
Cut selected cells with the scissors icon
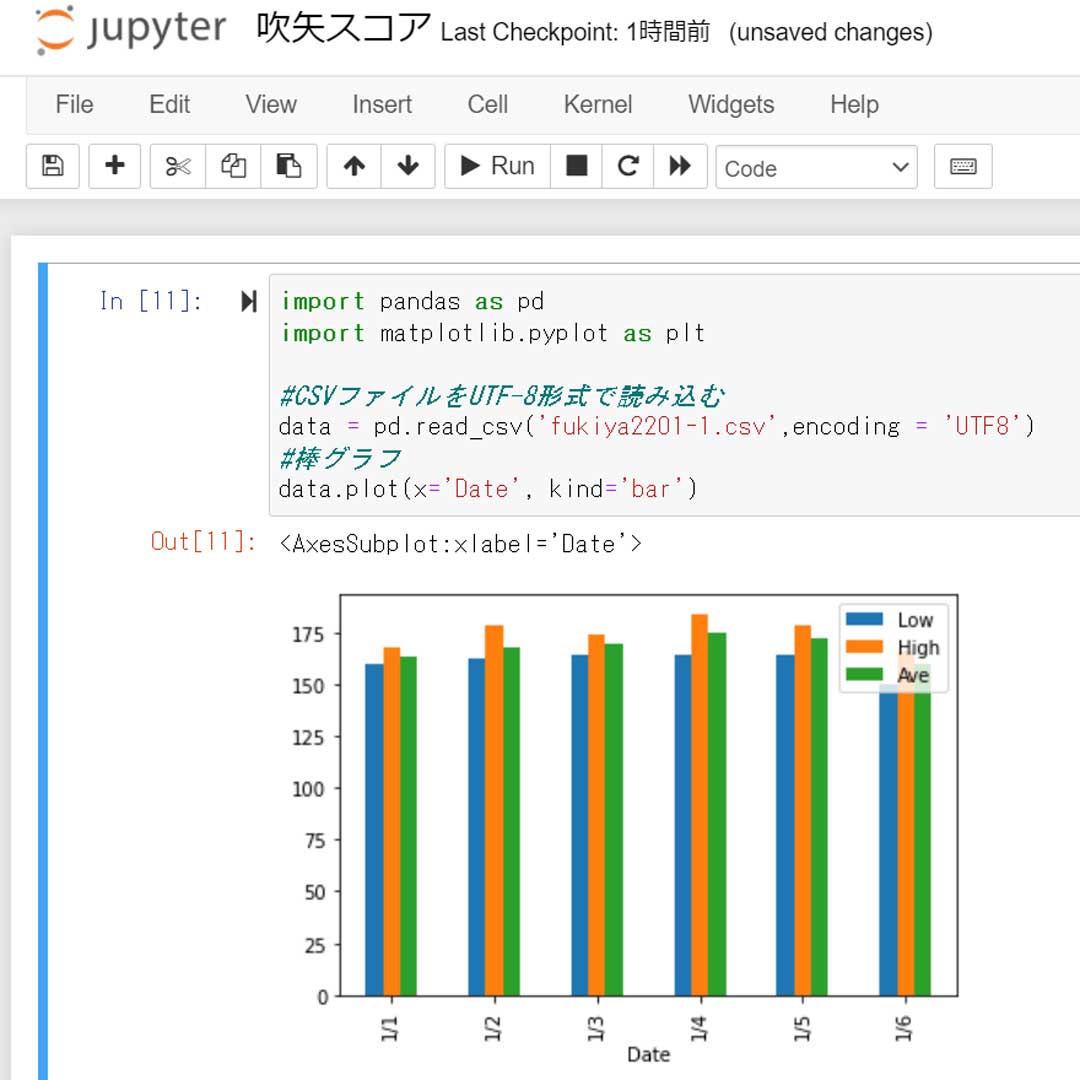point(178,166)
